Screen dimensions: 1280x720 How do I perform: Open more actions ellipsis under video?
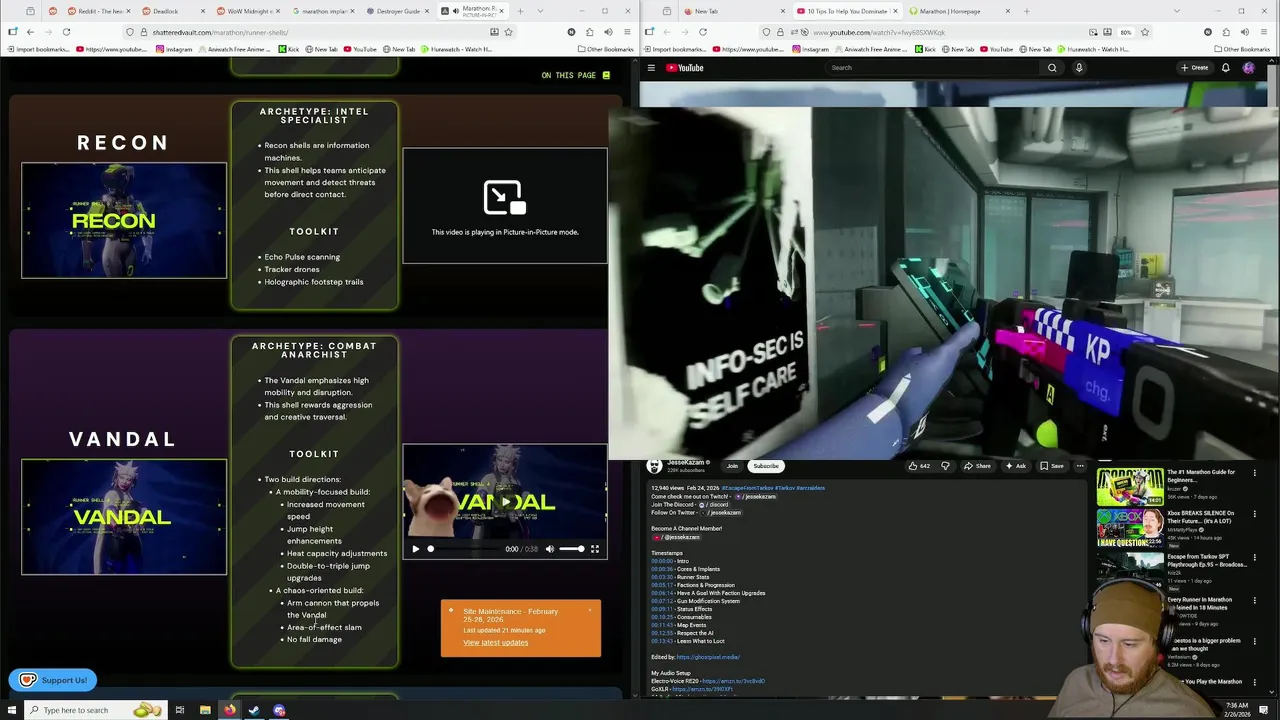click(1080, 466)
